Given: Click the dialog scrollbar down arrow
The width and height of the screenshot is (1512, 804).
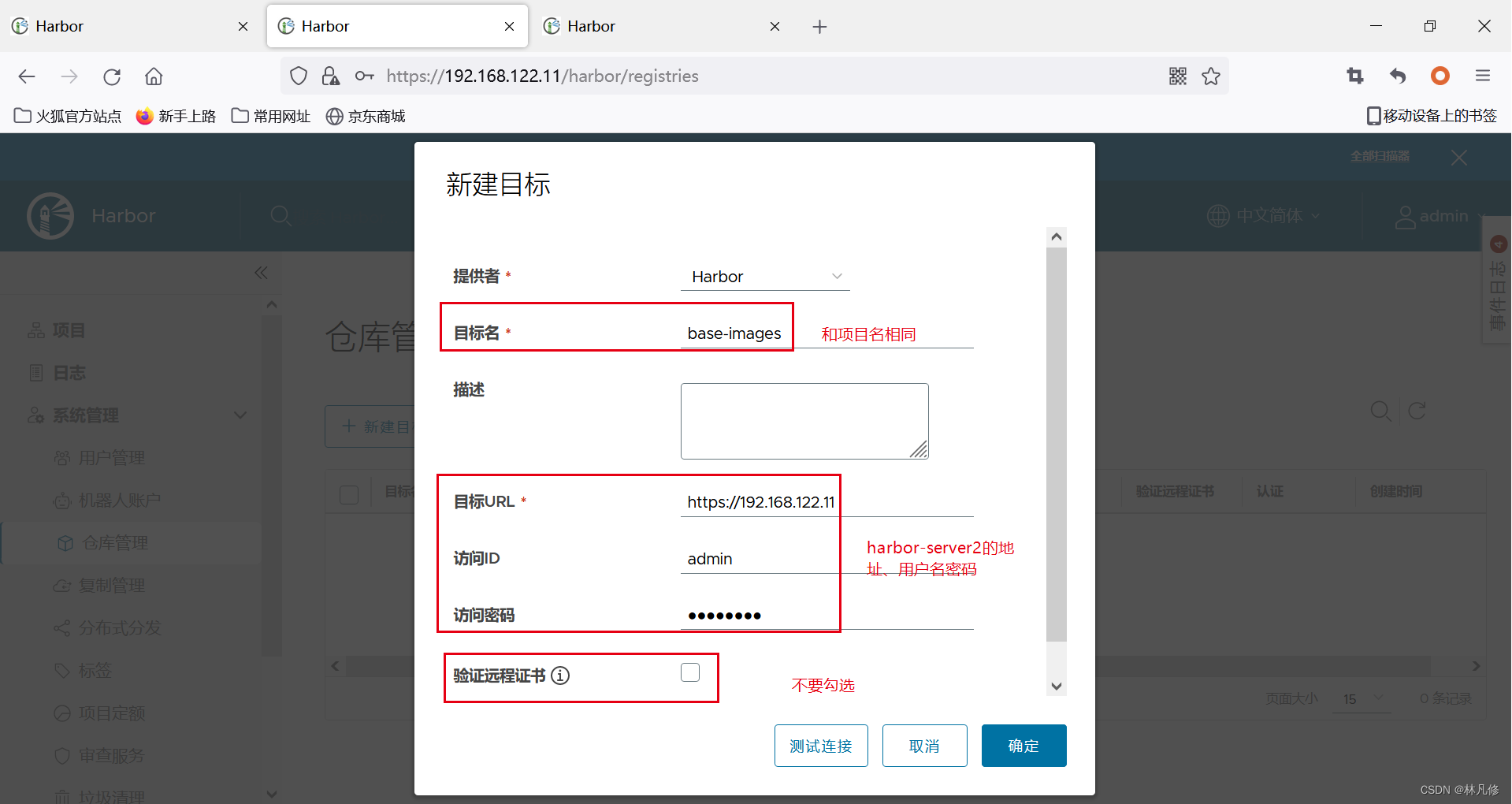Looking at the screenshot, I should pyautogui.click(x=1057, y=687).
